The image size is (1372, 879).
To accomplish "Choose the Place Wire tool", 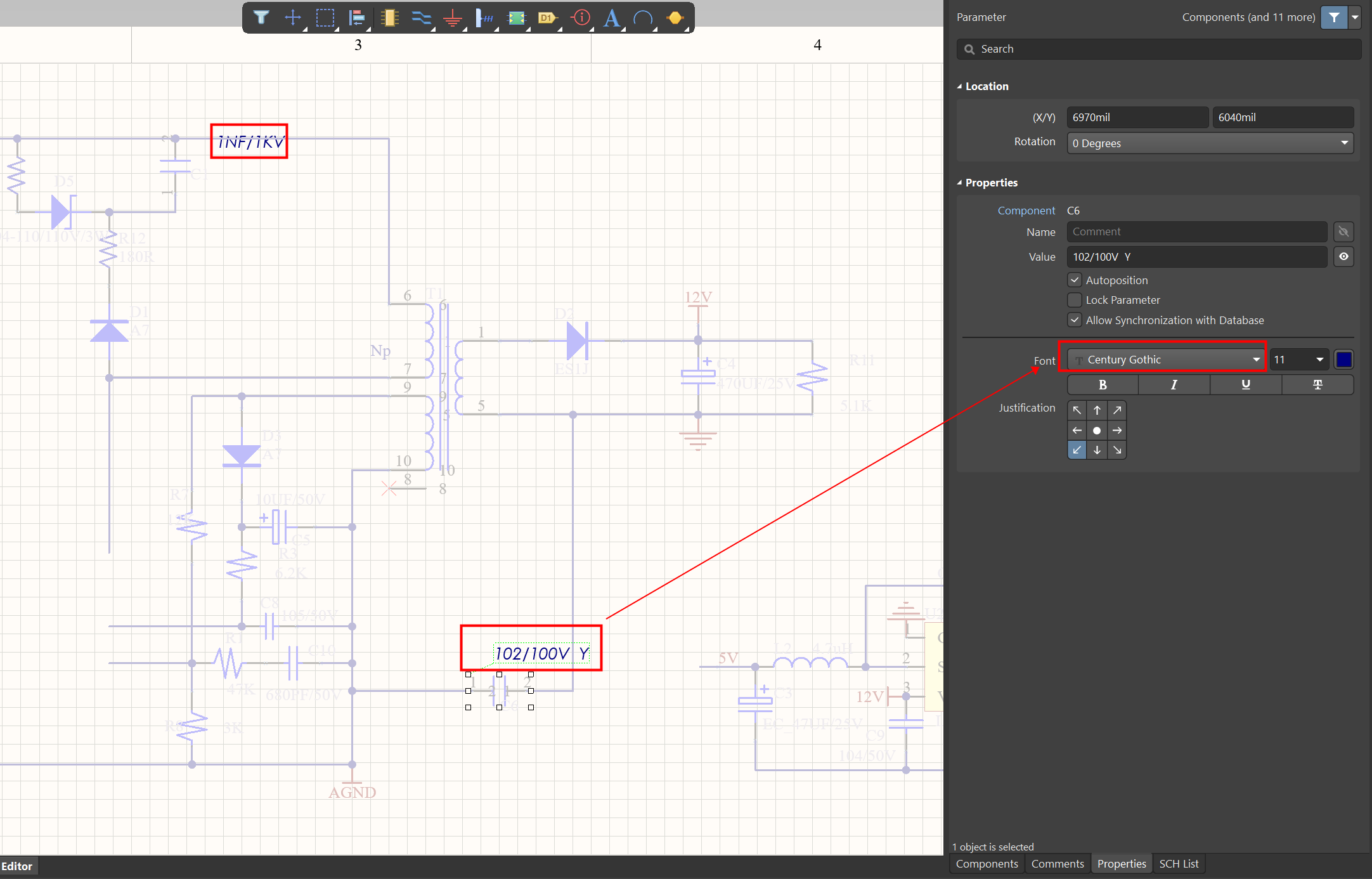I will pyautogui.click(x=421, y=17).
